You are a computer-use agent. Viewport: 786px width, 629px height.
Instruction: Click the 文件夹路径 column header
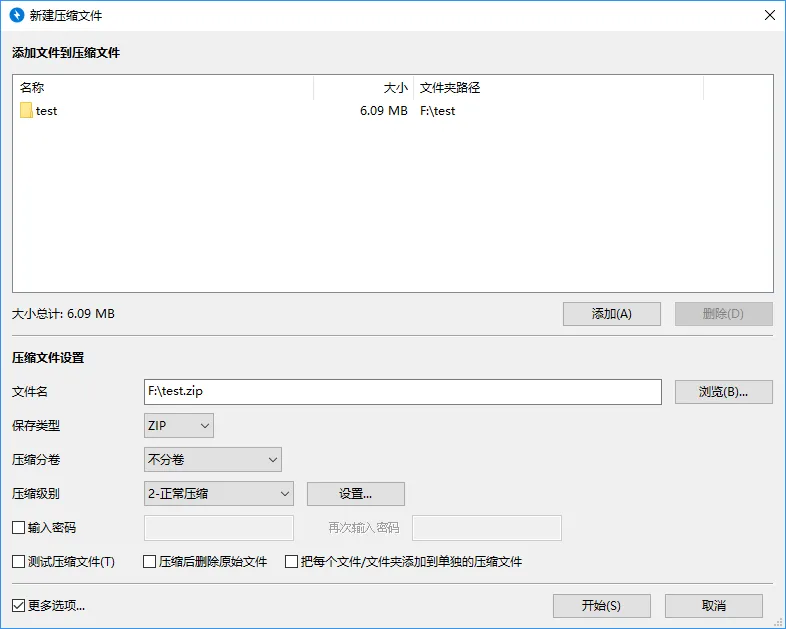pos(557,88)
